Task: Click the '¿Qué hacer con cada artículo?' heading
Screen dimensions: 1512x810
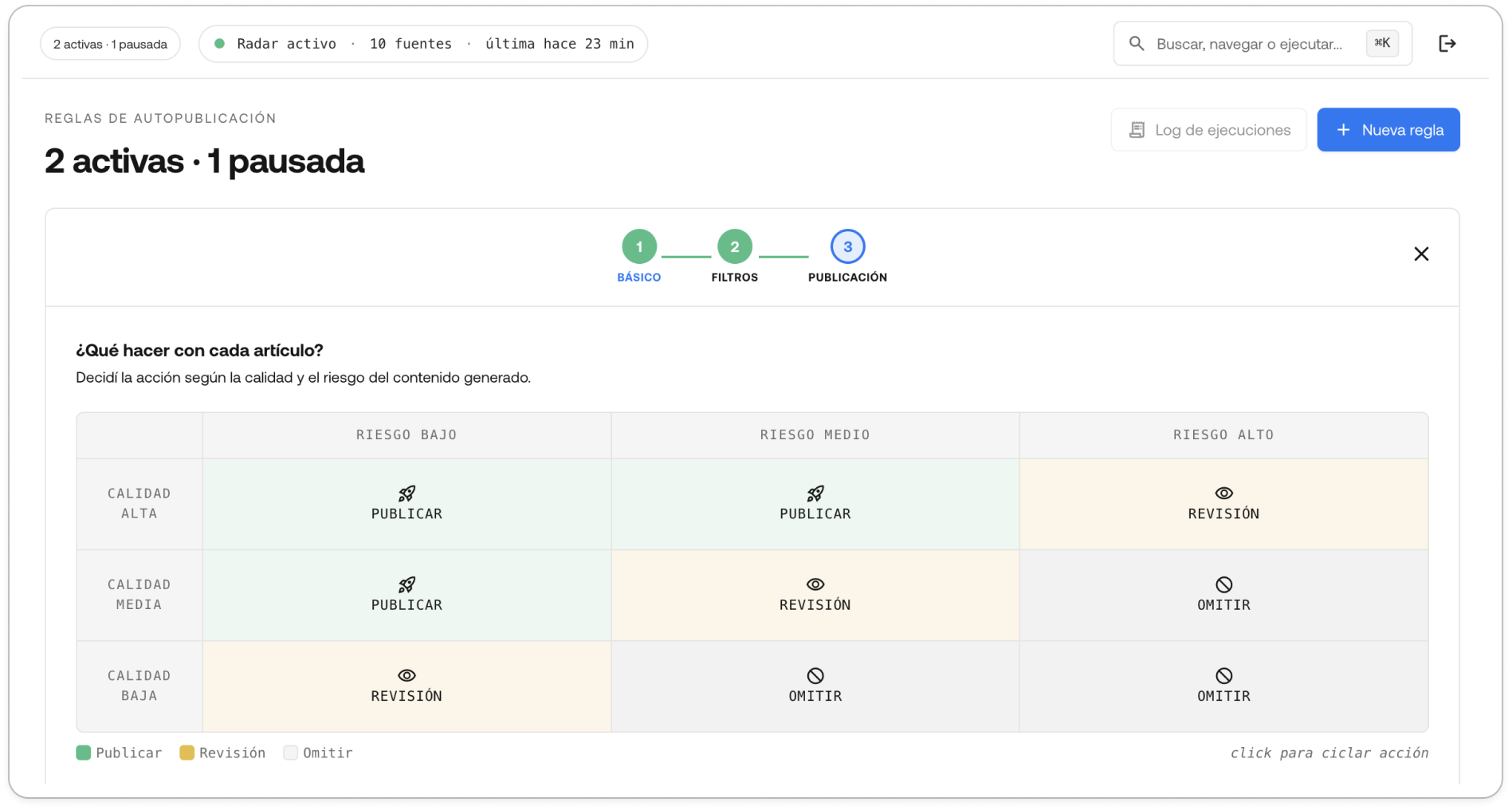Action: (199, 350)
